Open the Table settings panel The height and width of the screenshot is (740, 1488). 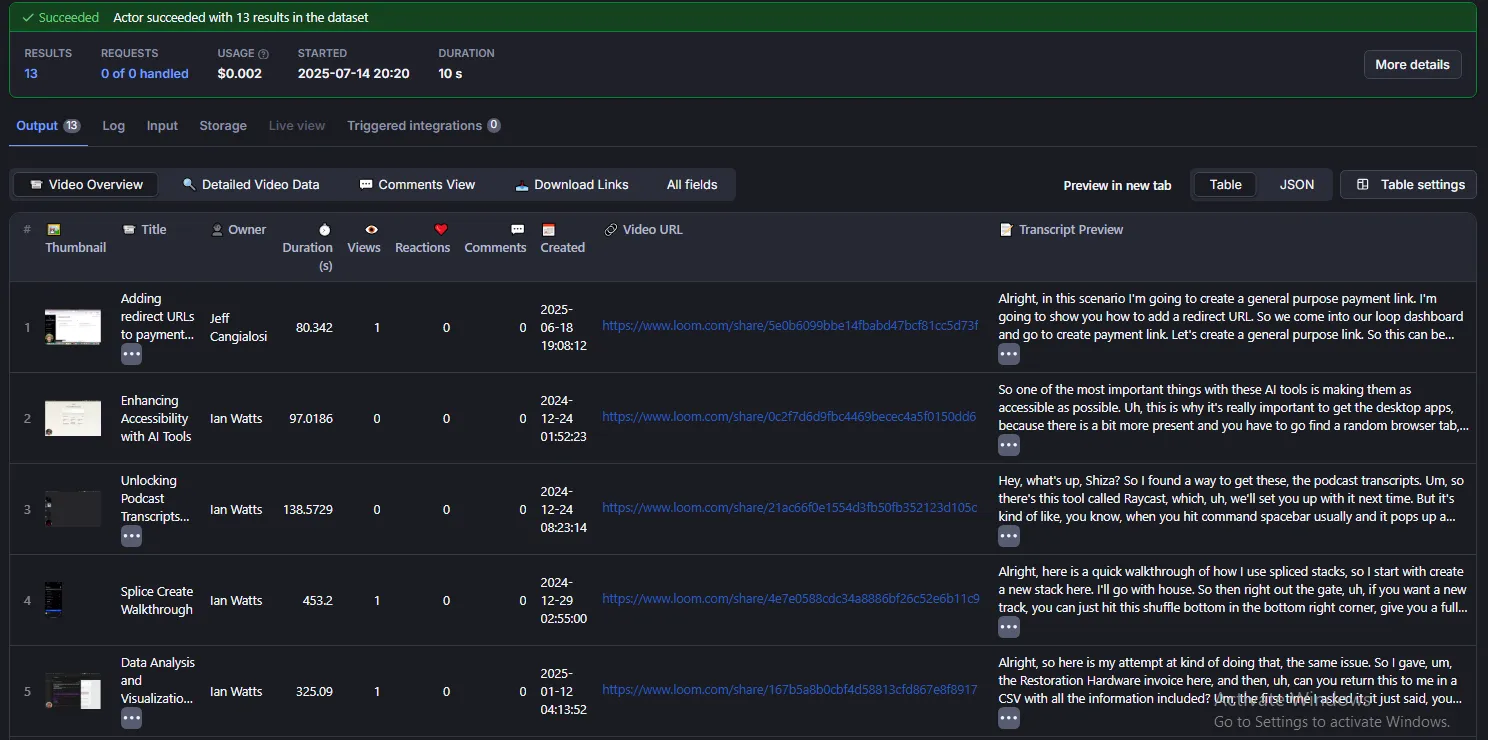(x=1409, y=185)
